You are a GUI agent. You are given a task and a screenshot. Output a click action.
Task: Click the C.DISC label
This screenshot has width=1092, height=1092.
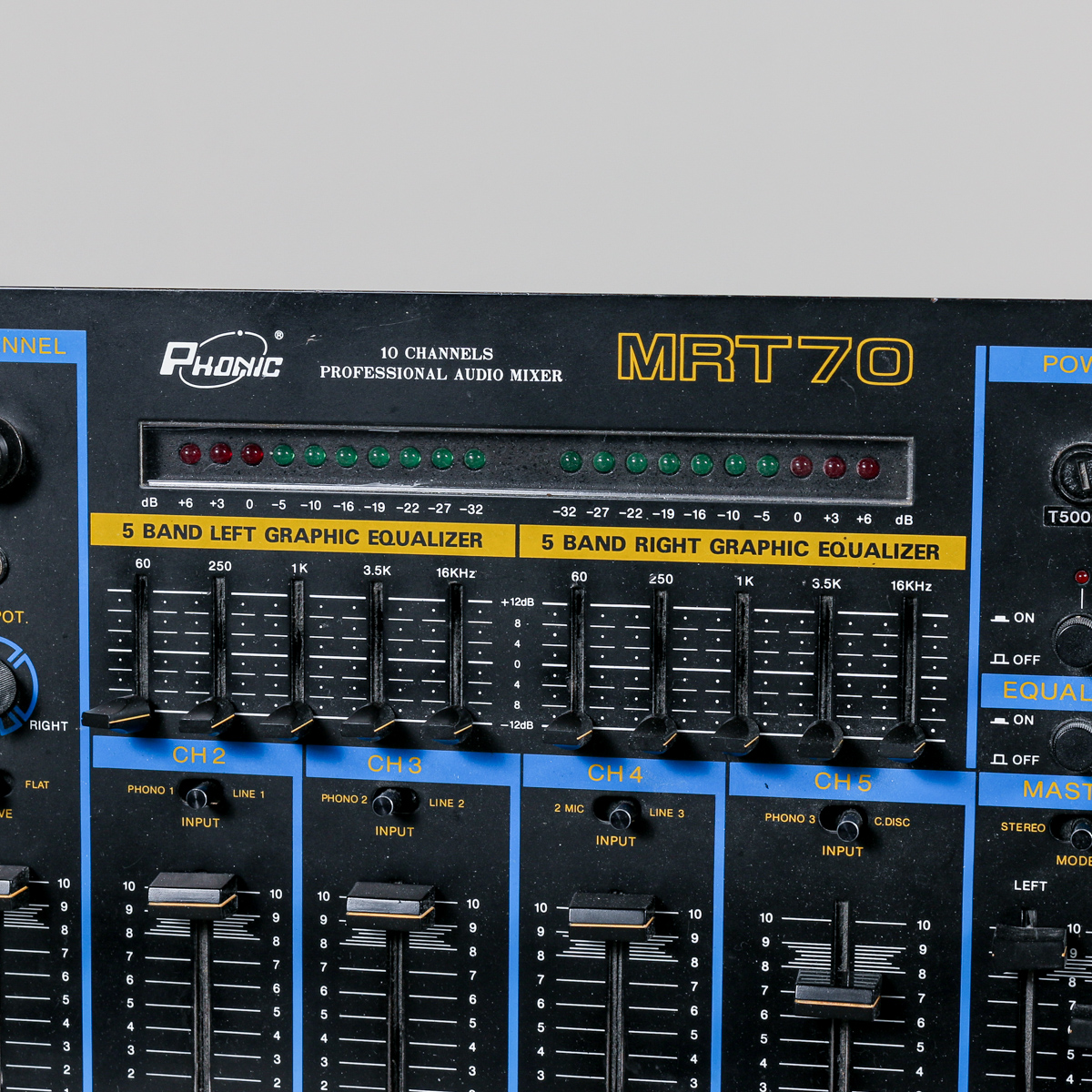[x=892, y=822]
